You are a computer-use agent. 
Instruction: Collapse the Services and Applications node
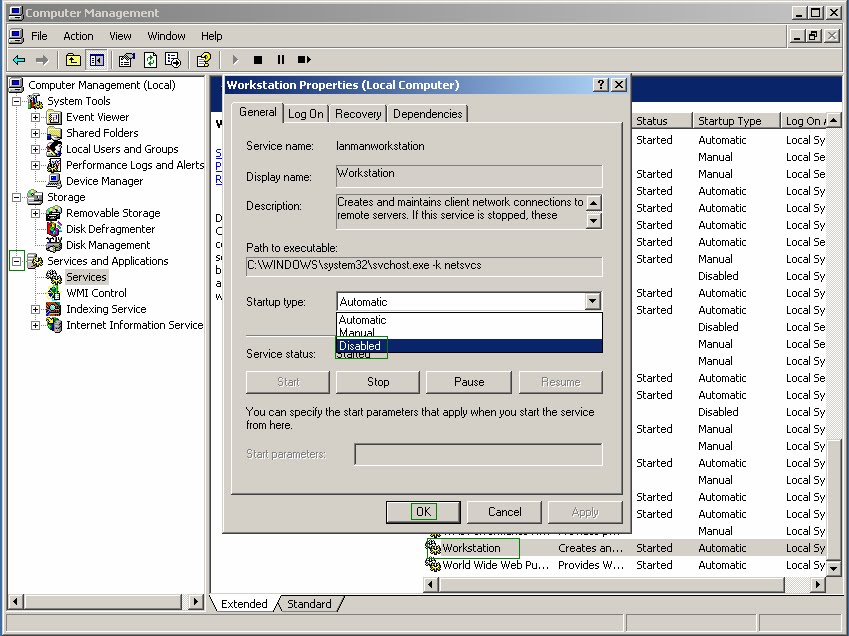coord(16,261)
